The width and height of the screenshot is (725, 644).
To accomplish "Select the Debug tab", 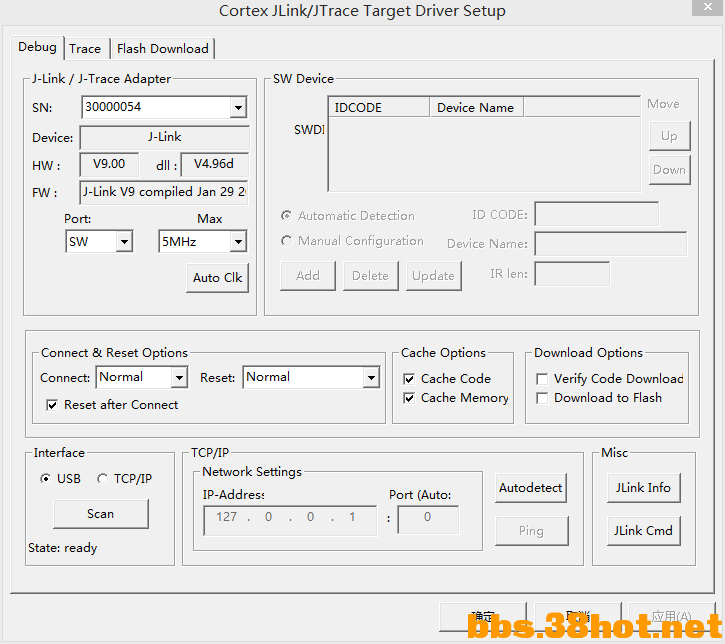I will 37,47.
